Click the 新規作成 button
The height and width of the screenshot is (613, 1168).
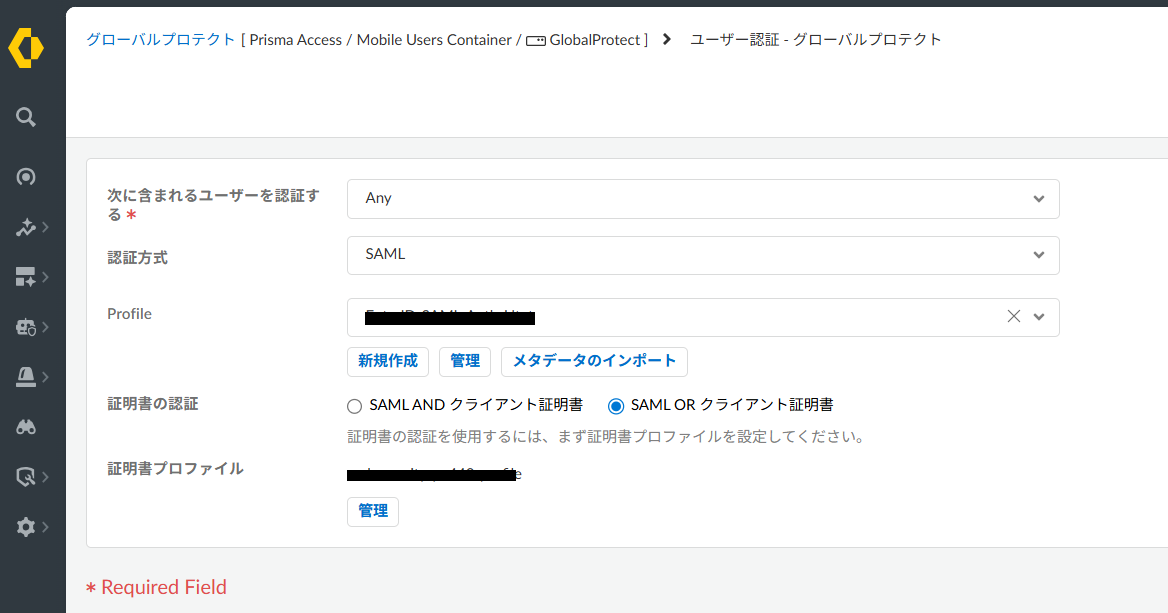pos(388,361)
